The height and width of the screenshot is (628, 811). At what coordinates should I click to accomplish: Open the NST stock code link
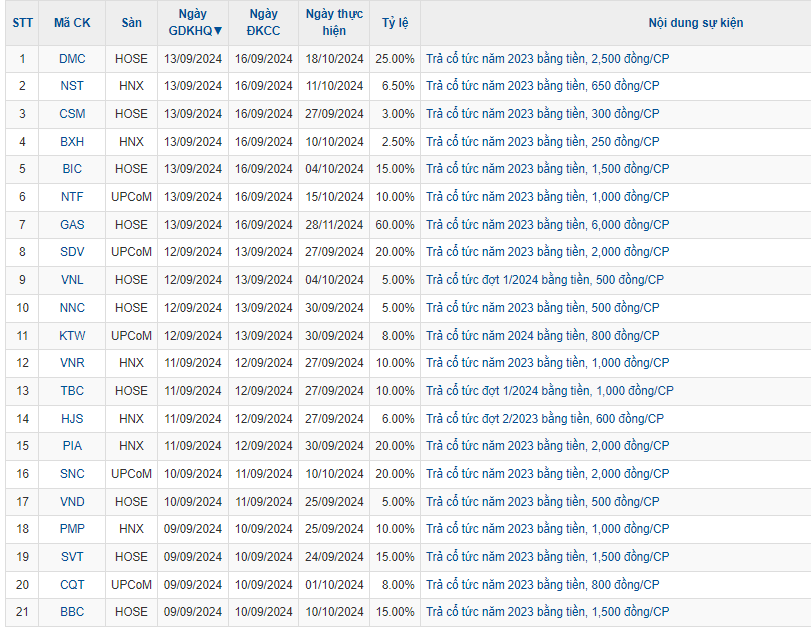[x=72, y=86]
